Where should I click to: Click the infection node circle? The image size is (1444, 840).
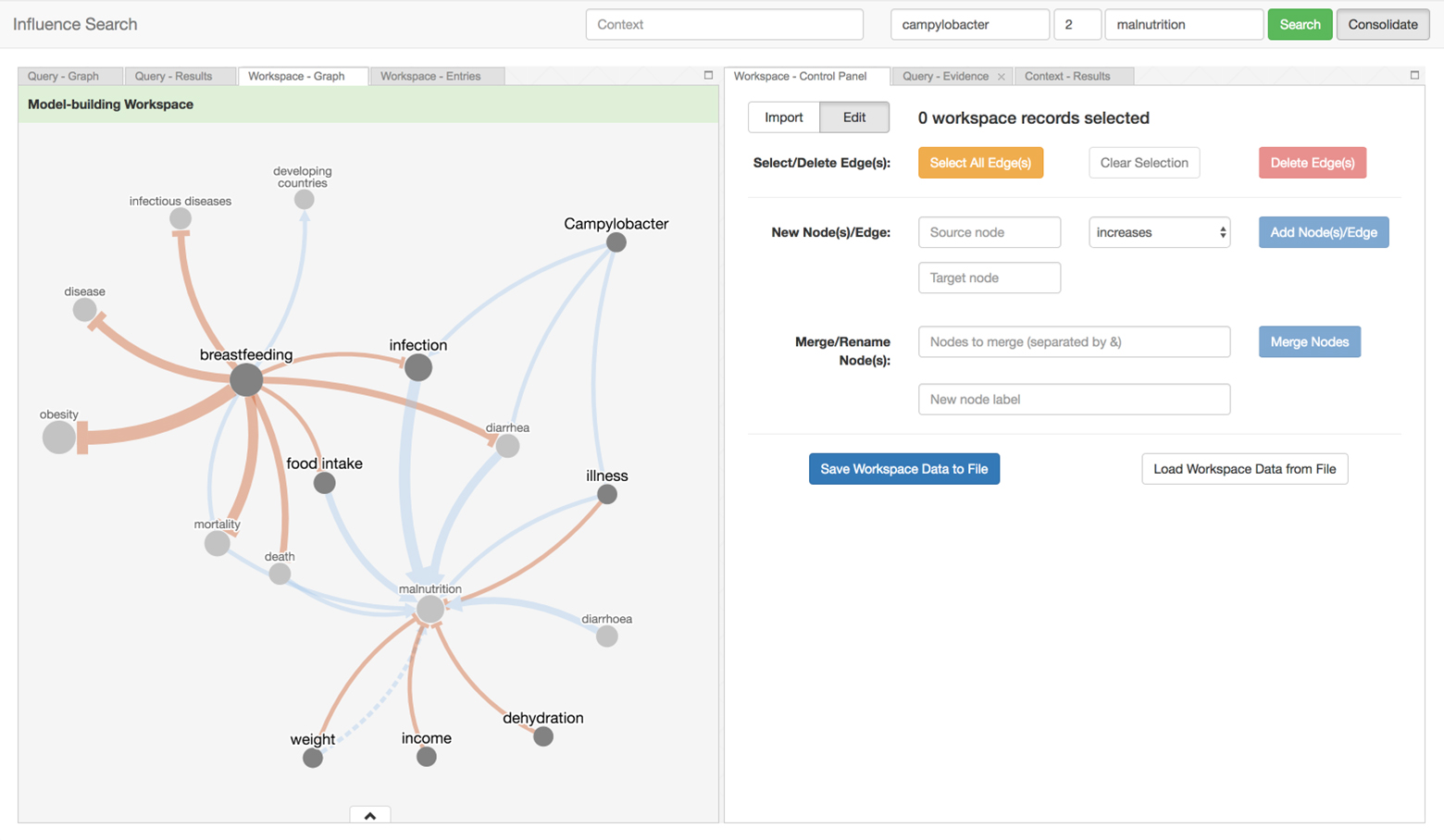click(x=418, y=367)
